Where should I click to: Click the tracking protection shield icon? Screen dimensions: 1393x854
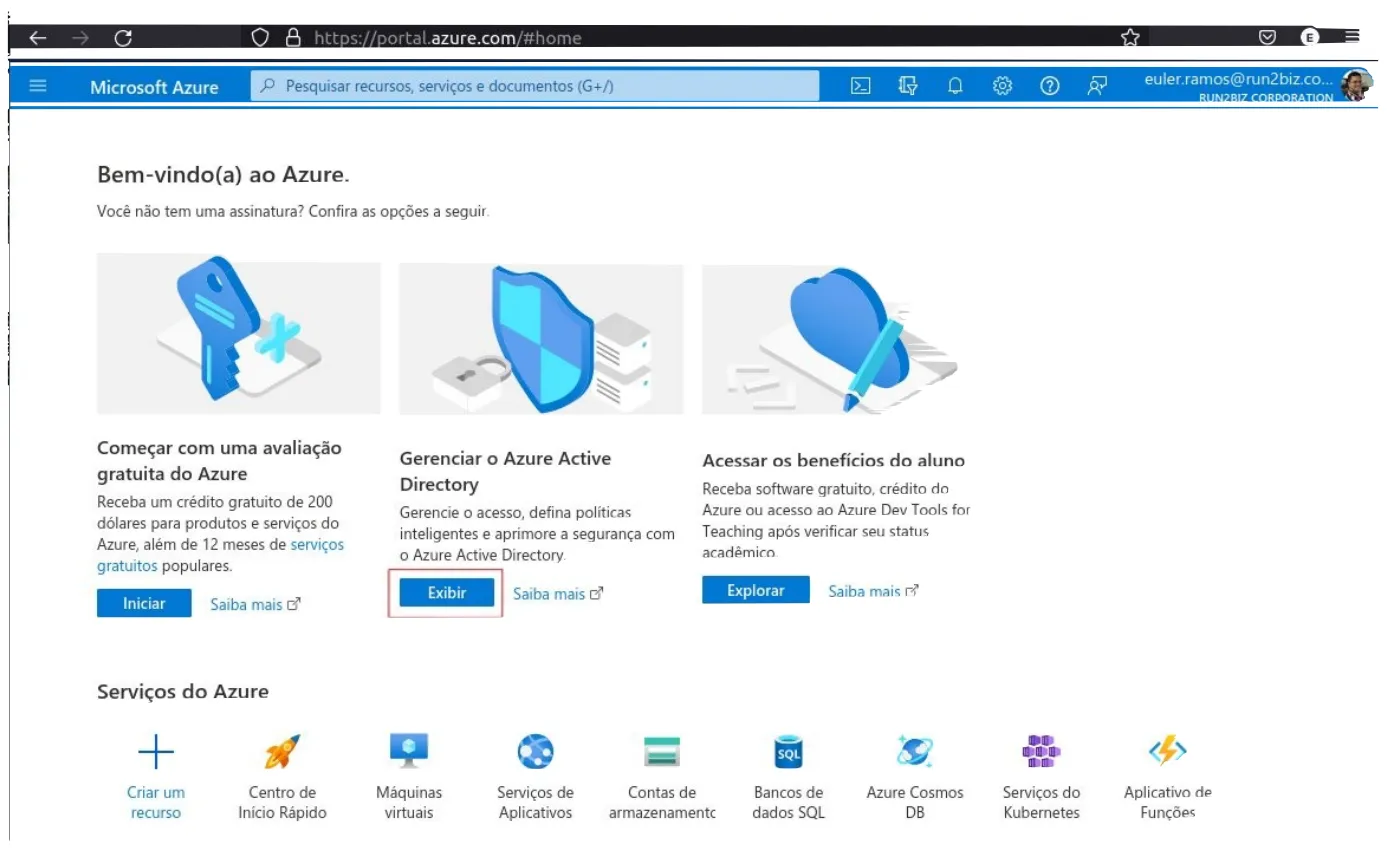(x=261, y=38)
